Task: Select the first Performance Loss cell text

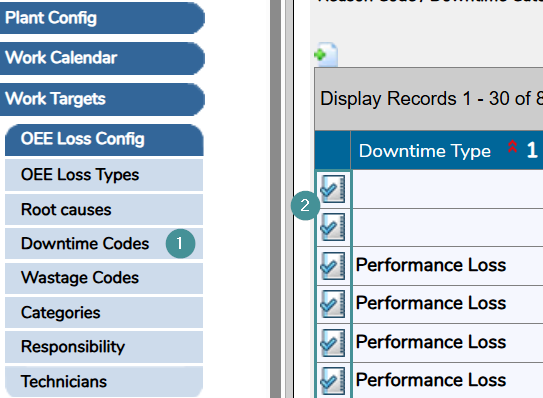Action: coord(431,265)
